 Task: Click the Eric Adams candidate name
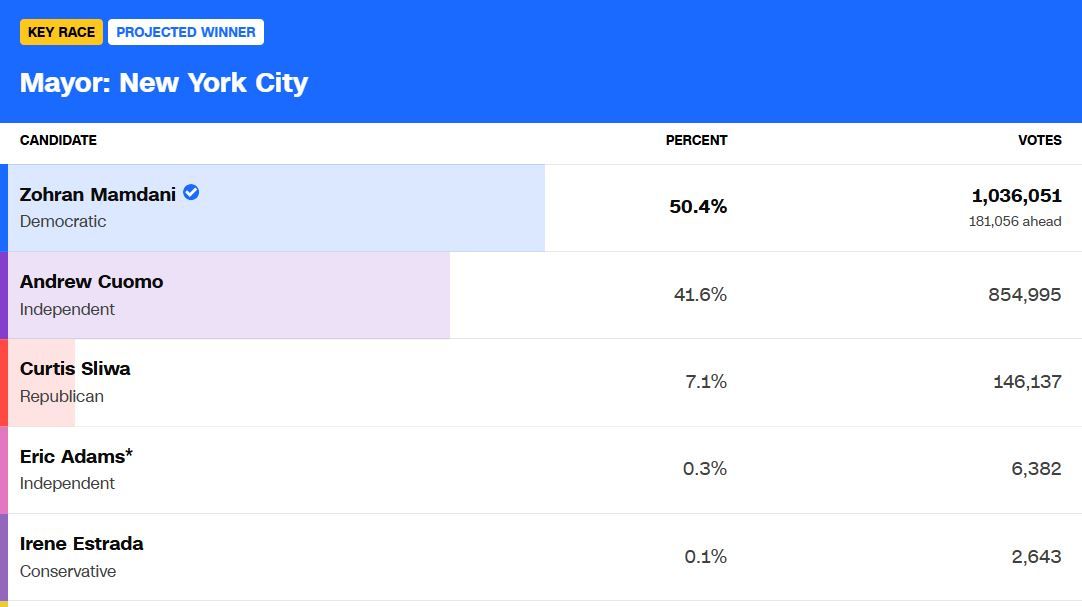tap(76, 456)
